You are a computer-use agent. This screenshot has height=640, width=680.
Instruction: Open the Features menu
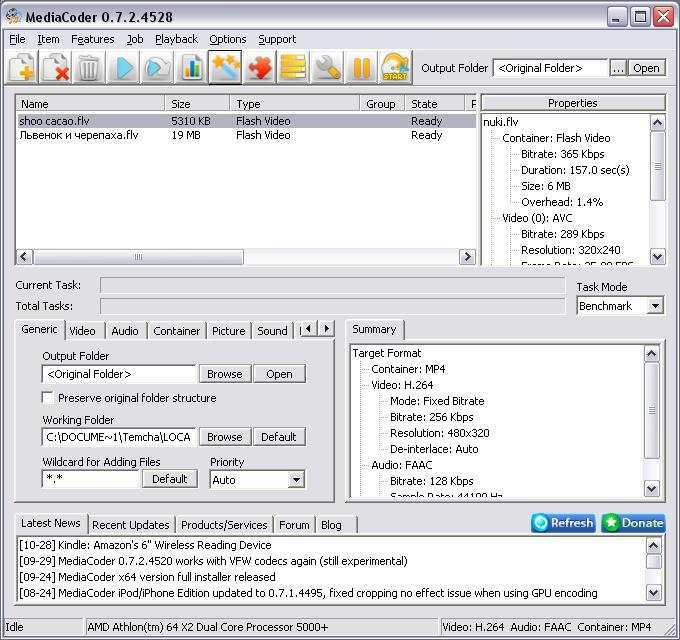[x=93, y=39]
